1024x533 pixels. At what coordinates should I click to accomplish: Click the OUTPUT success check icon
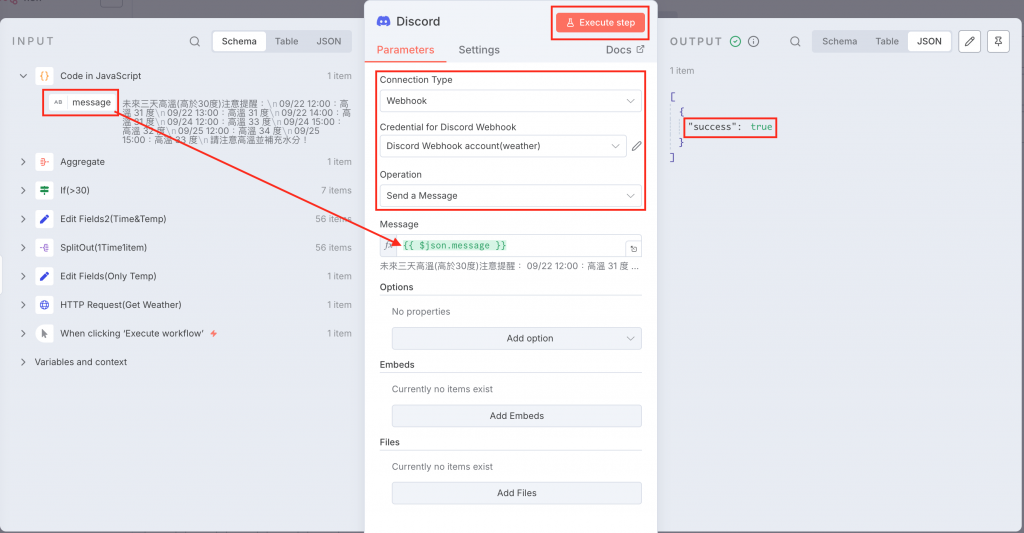pyautogui.click(x=735, y=41)
